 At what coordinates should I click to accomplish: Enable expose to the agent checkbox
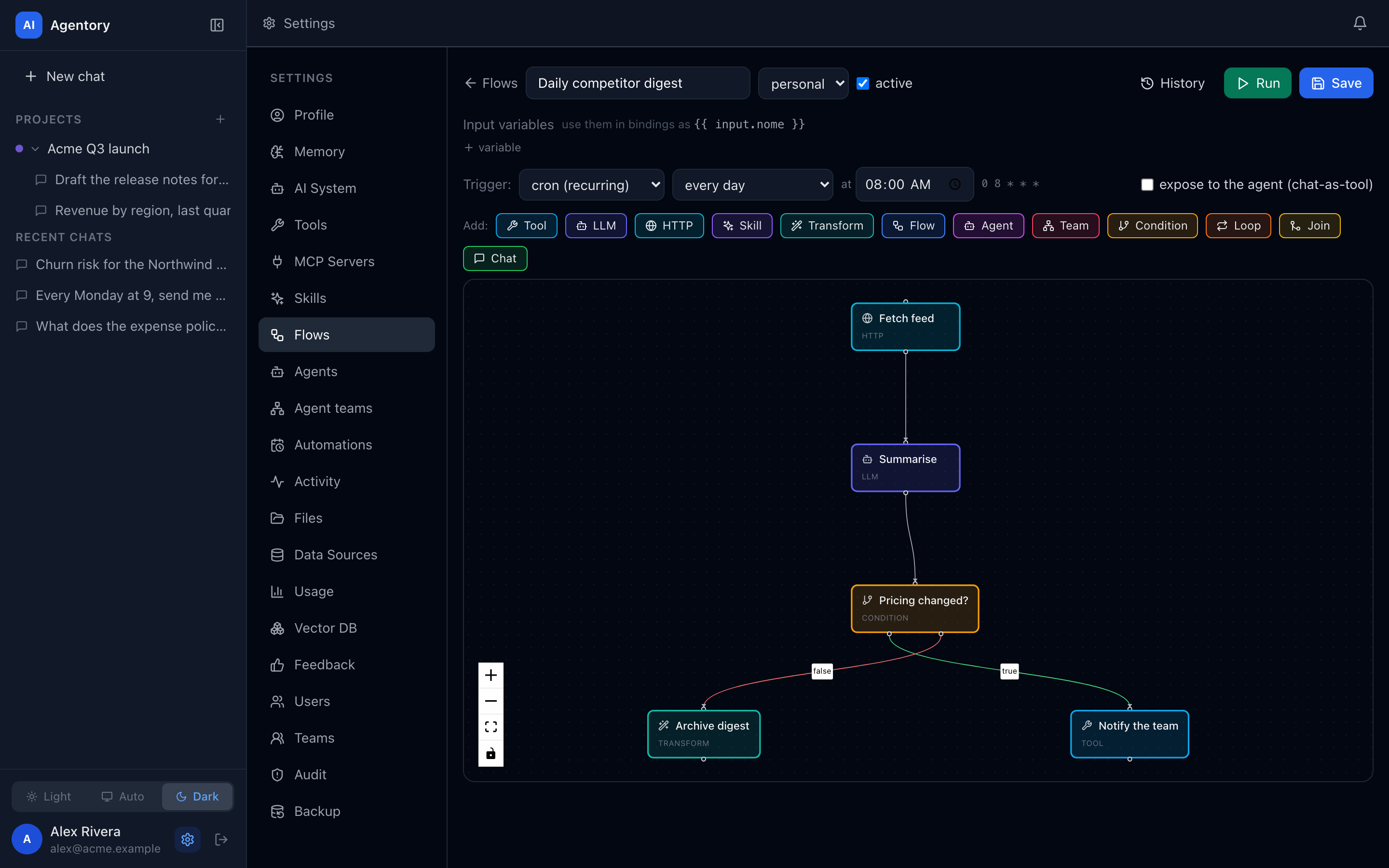(x=1147, y=184)
